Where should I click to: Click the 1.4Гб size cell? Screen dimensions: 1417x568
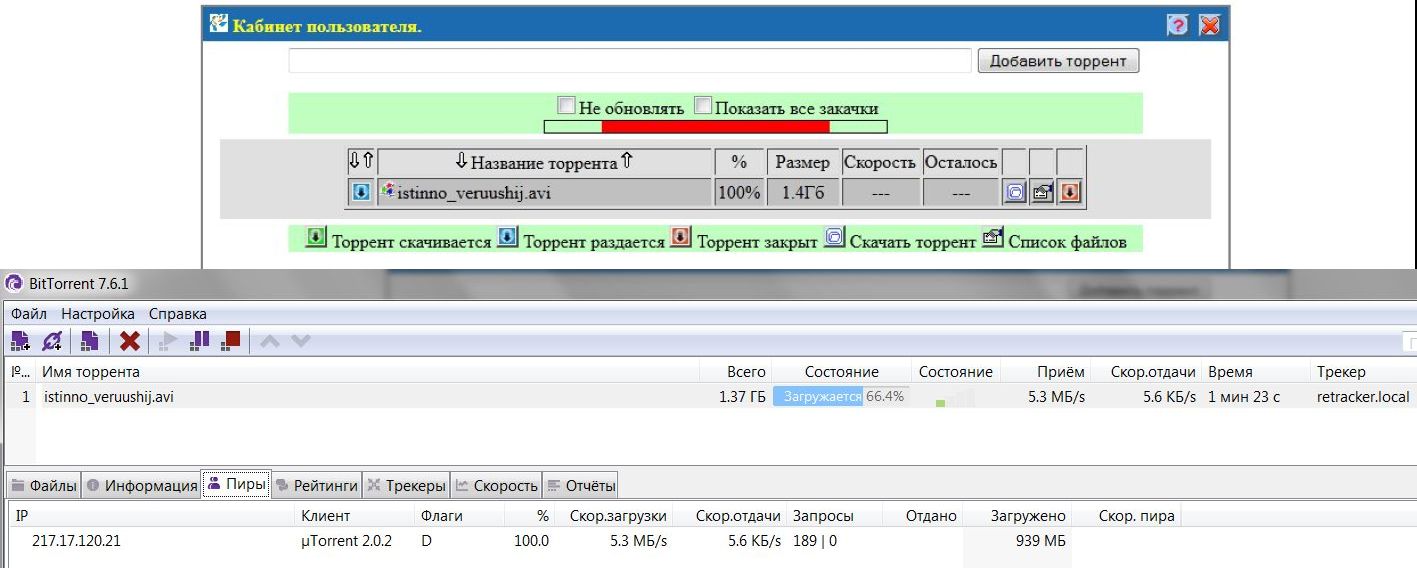pyautogui.click(x=801, y=193)
